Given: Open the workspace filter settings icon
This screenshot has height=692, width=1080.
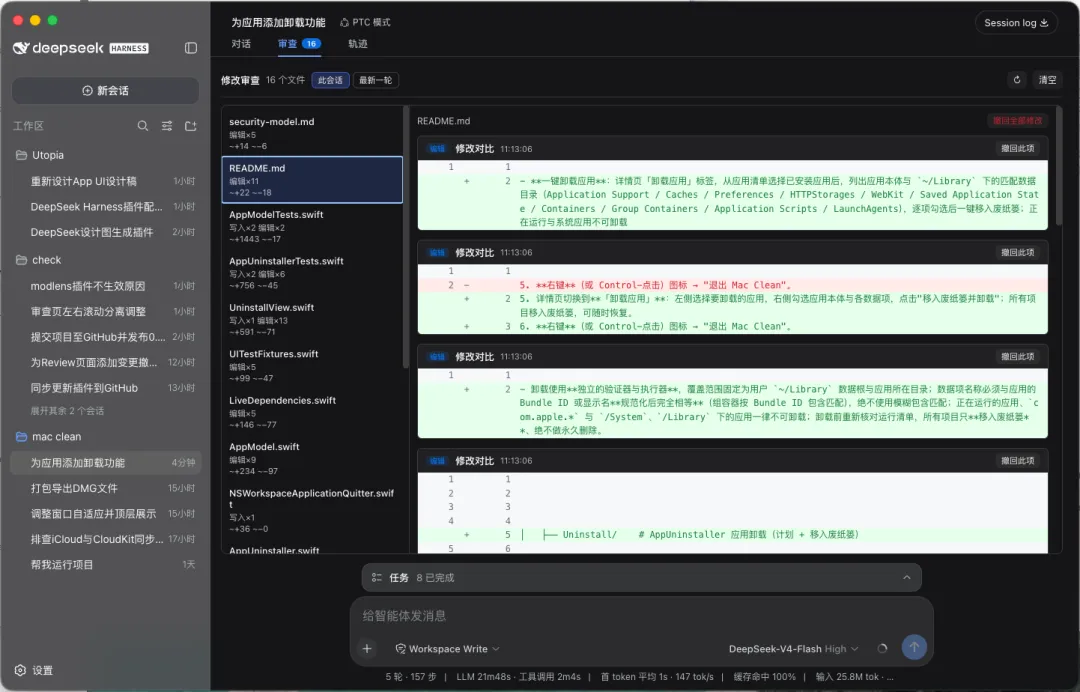Looking at the screenshot, I should 167,126.
